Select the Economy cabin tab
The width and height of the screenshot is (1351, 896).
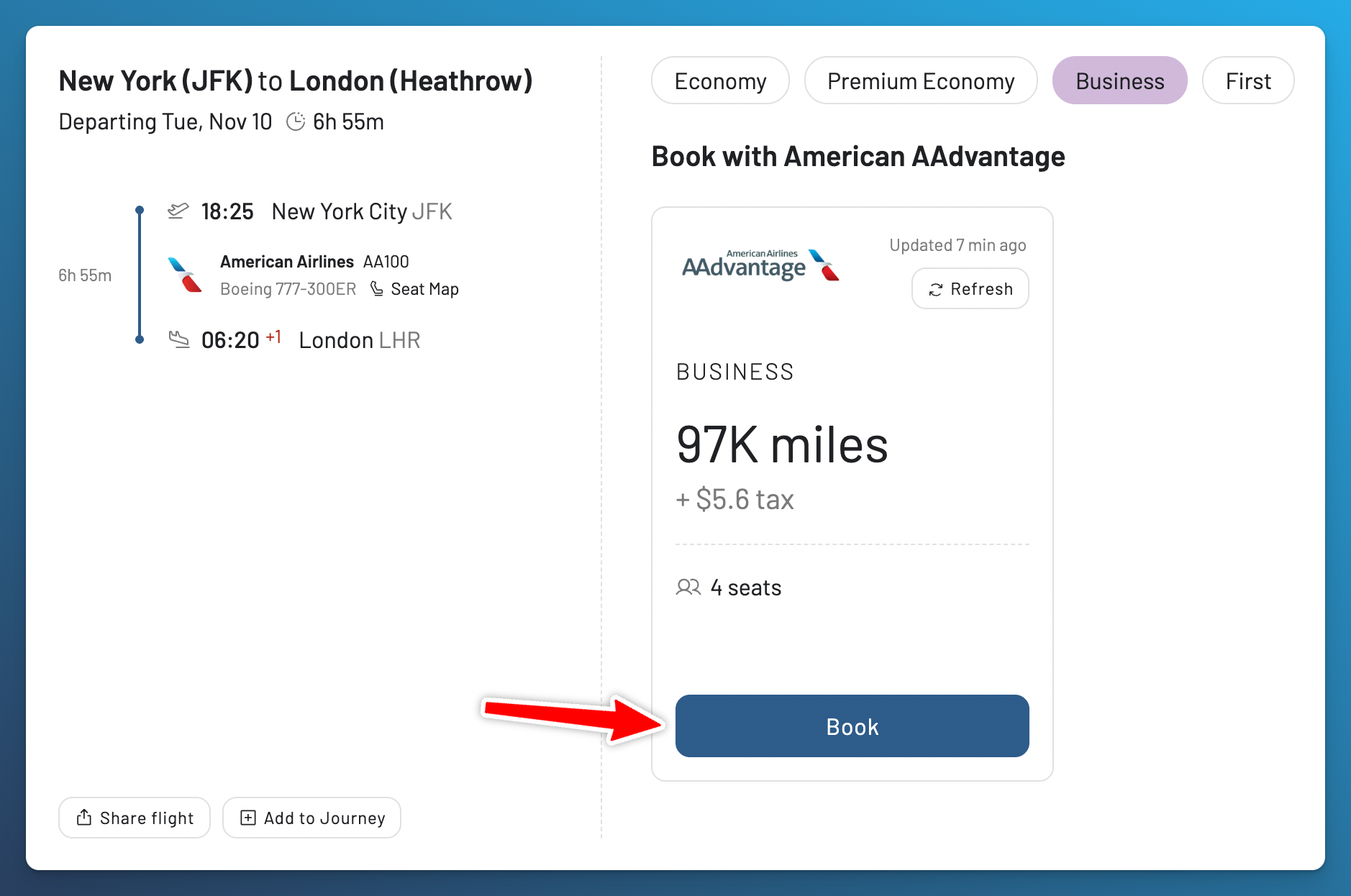(x=720, y=81)
